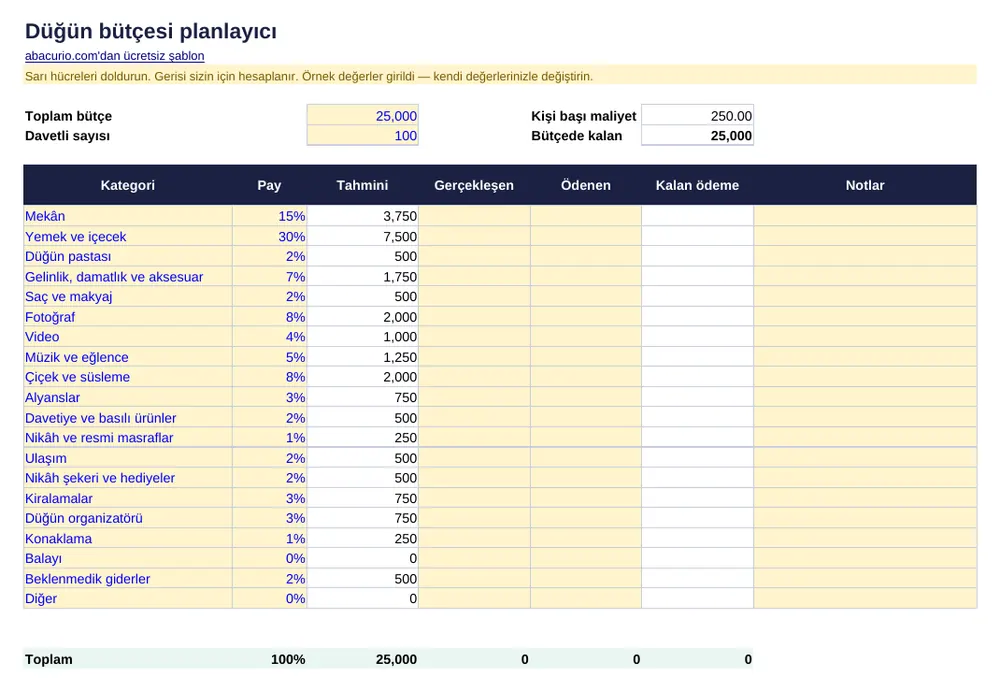Select the Diğer category cell
Screen dimensions: 1000x691
[x=128, y=598]
